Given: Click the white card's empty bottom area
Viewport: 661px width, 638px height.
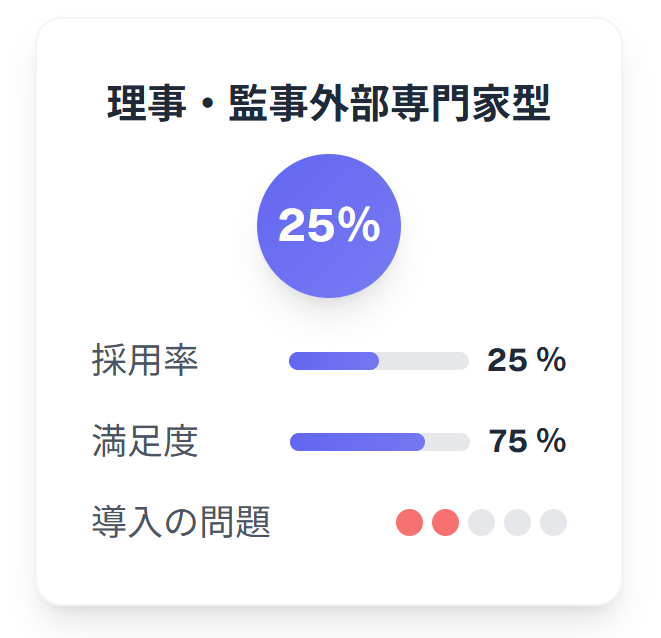Looking at the screenshot, I should click(329, 573).
